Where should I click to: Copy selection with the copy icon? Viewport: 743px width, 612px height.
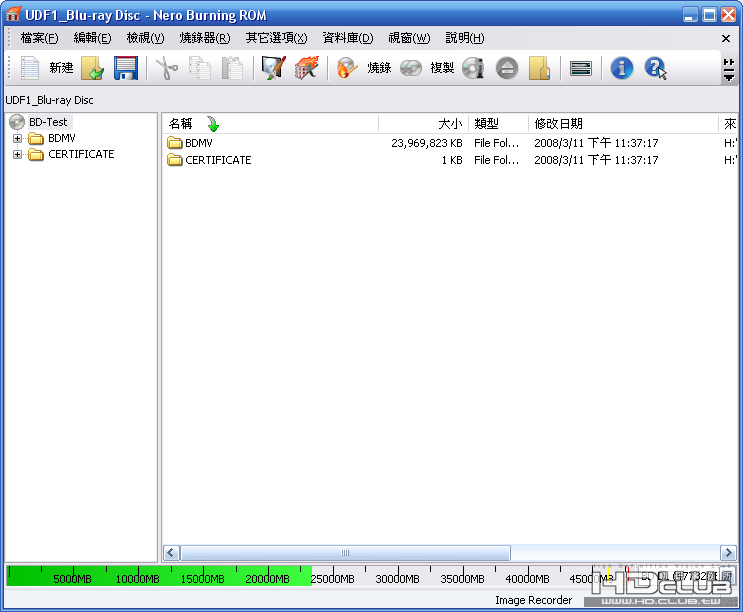coord(199,68)
